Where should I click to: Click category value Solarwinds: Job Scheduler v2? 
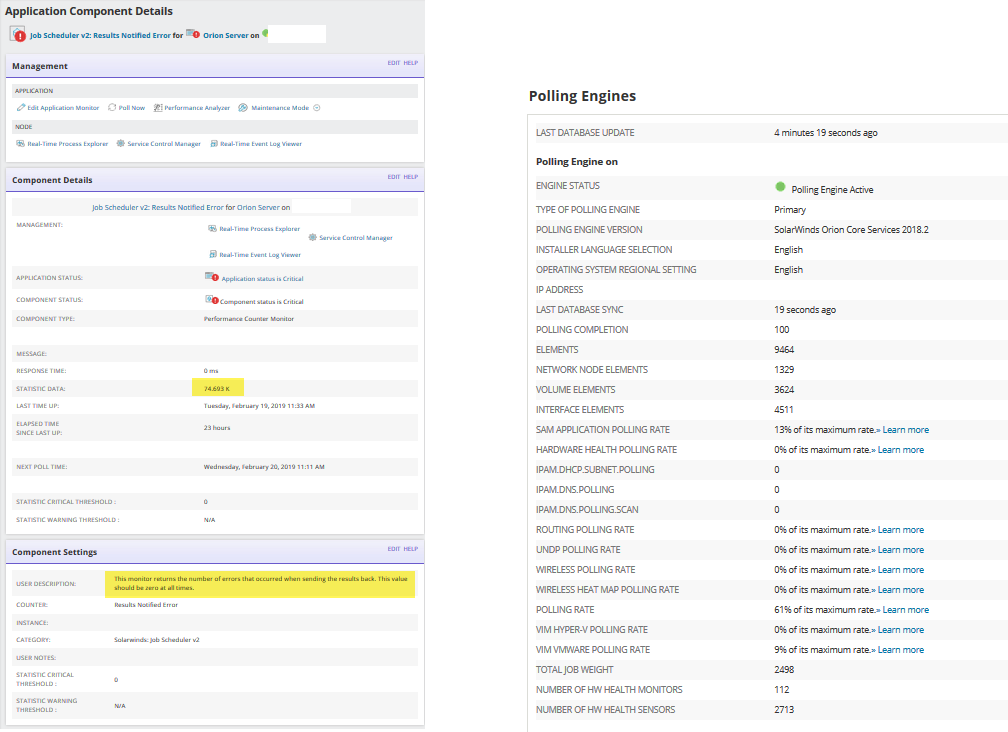pyautogui.click(x=157, y=639)
